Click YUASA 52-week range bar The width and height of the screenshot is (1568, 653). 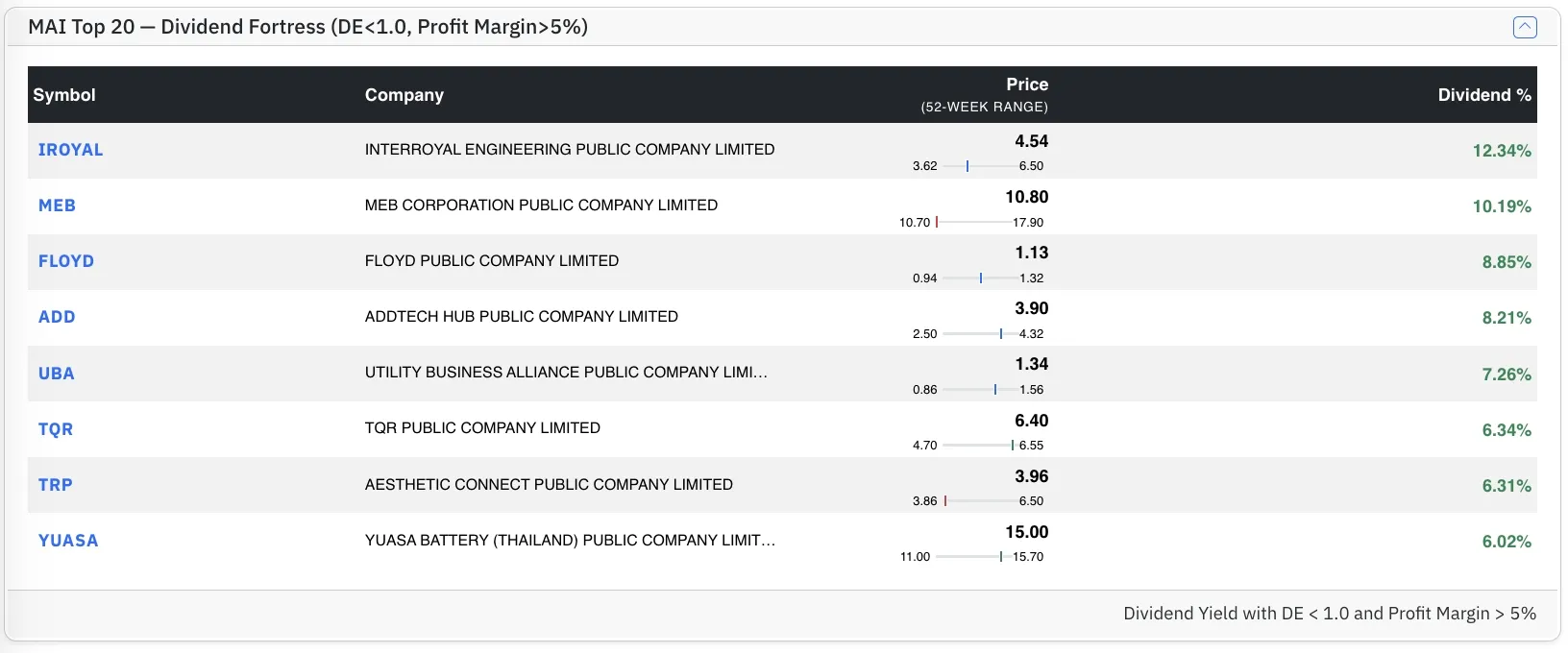tap(972, 556)
